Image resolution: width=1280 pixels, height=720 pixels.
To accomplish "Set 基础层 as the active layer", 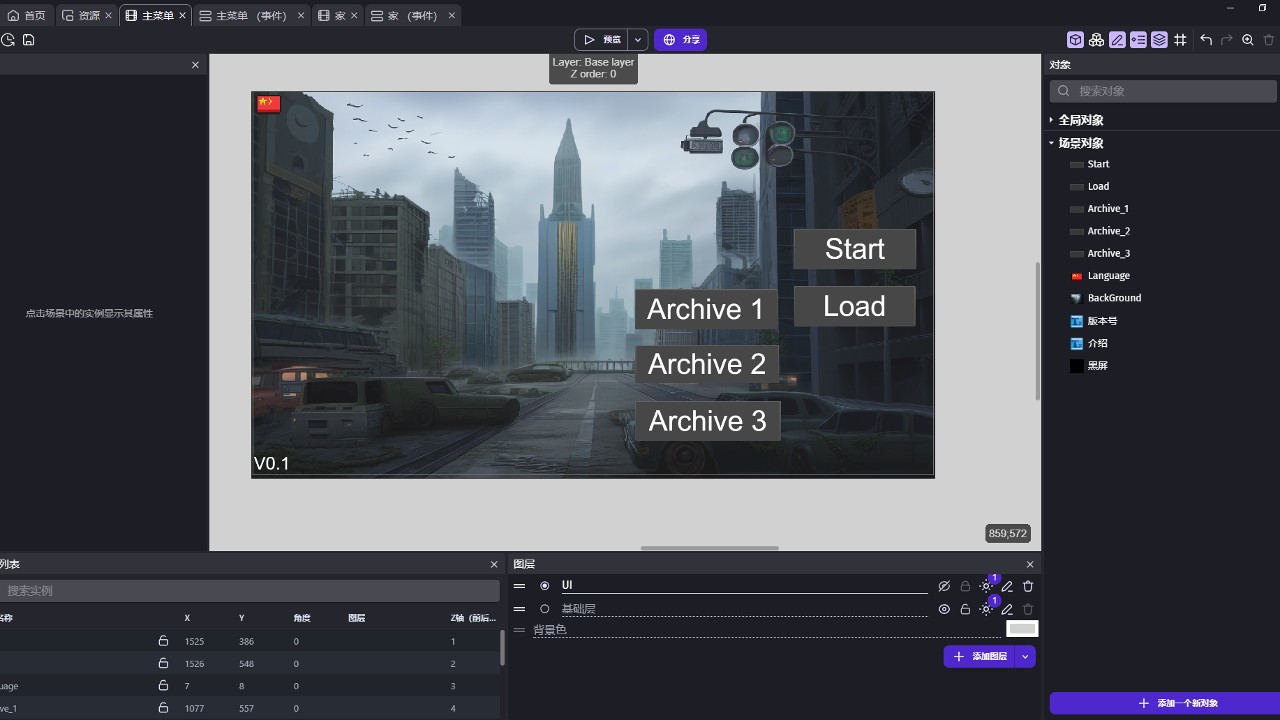I will click(x=545, y=608).
